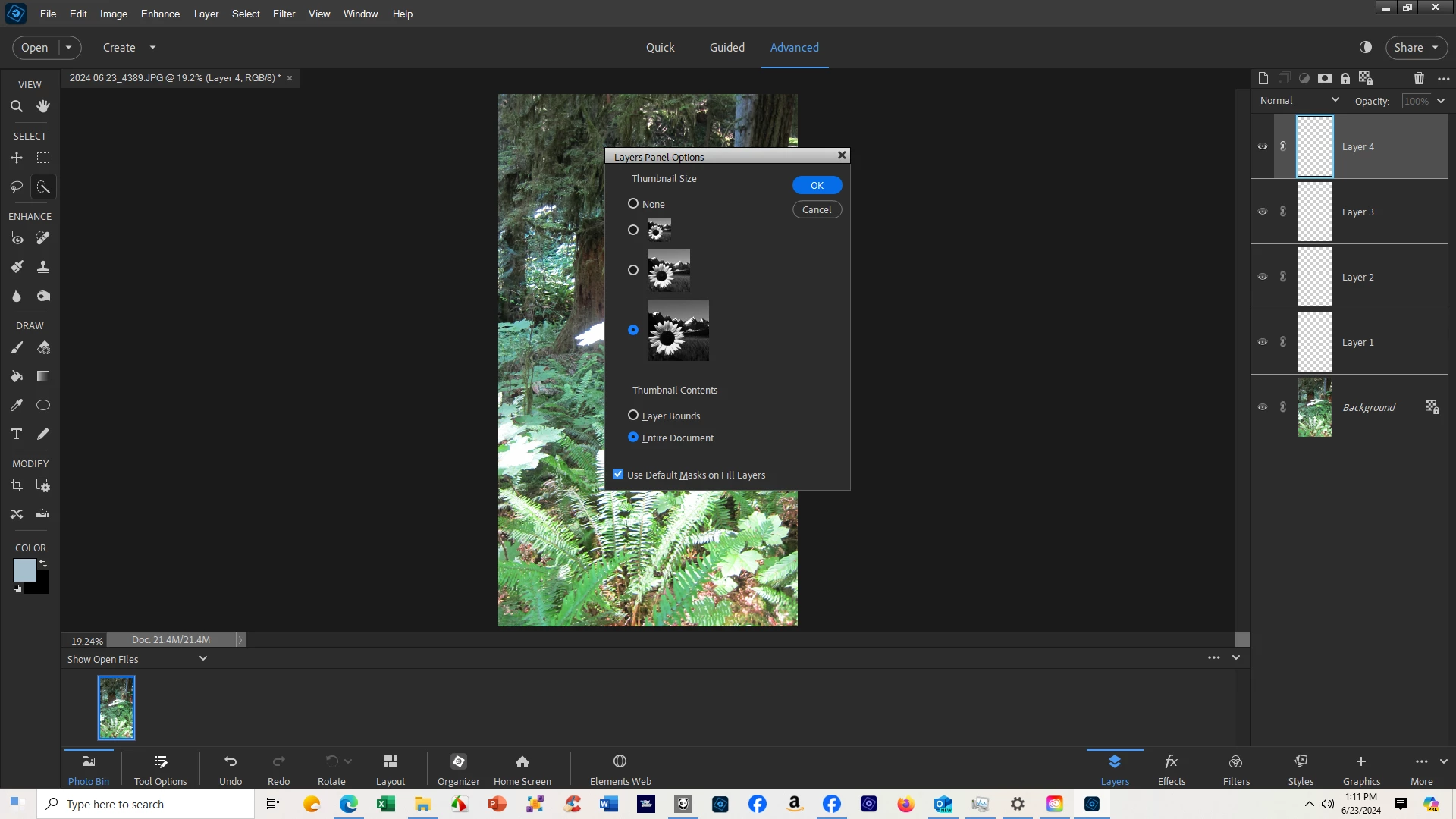Select the Paint Bucket tool
The width and height of the screenshot is (1456, 819).
pos(16,376)
